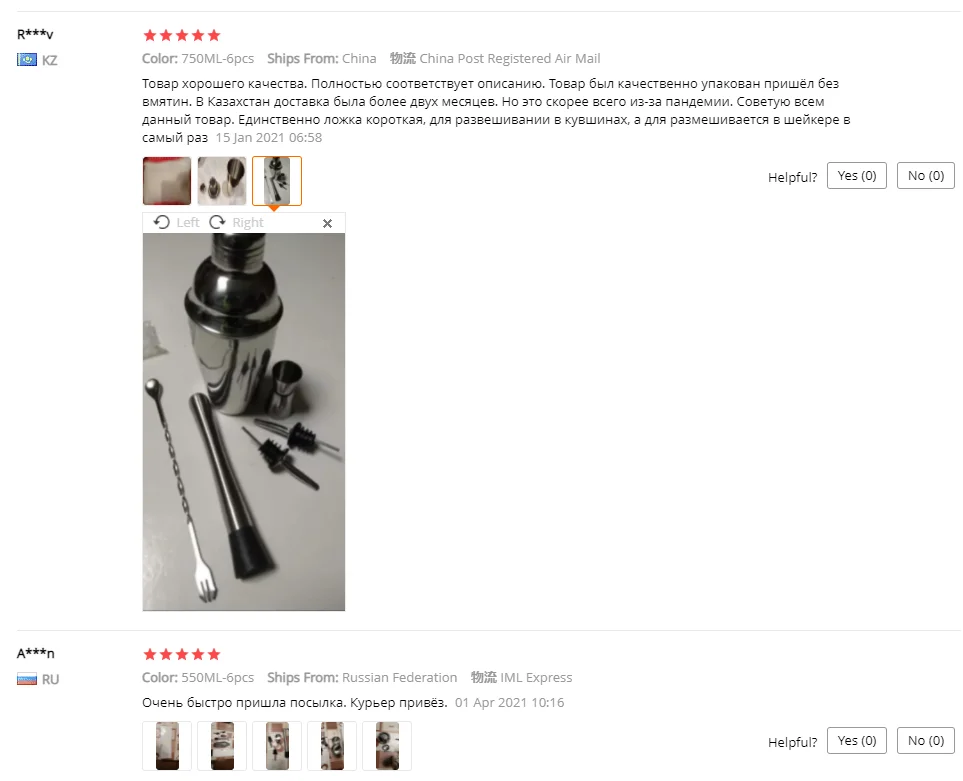Image resolution: width=963 pixels, height=781 pixels.
Task: Vote No on R***v's review helpfulness
Action: point(926,176)
